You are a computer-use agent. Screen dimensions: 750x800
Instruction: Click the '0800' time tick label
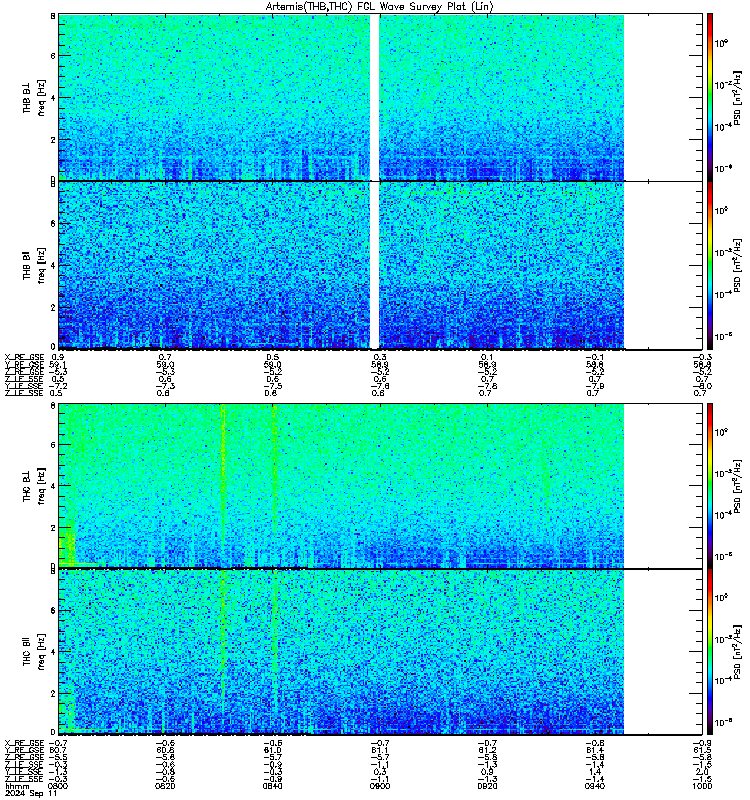(x=58, y=786)
